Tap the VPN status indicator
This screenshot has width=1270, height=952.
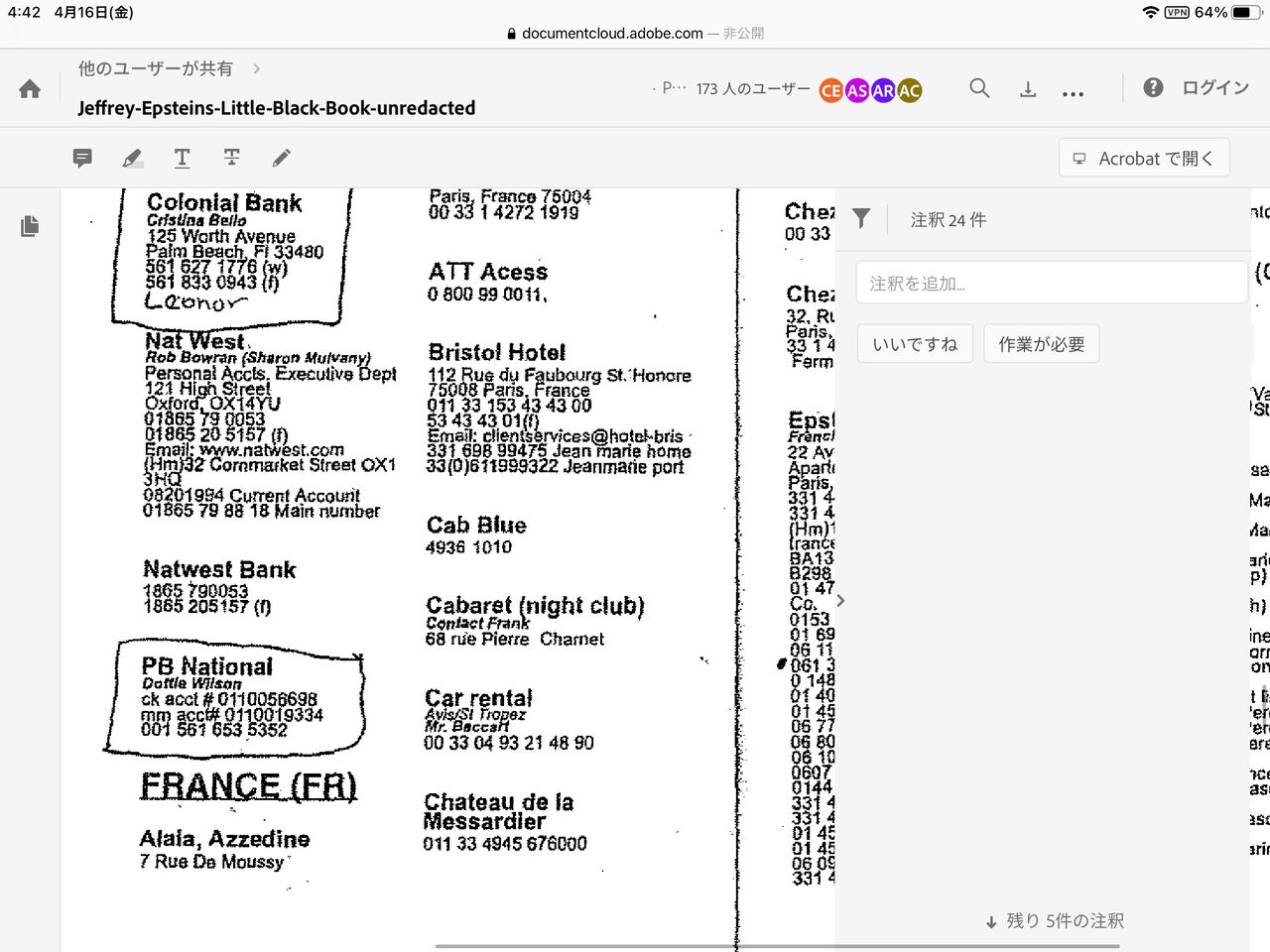pos(1177,12)
